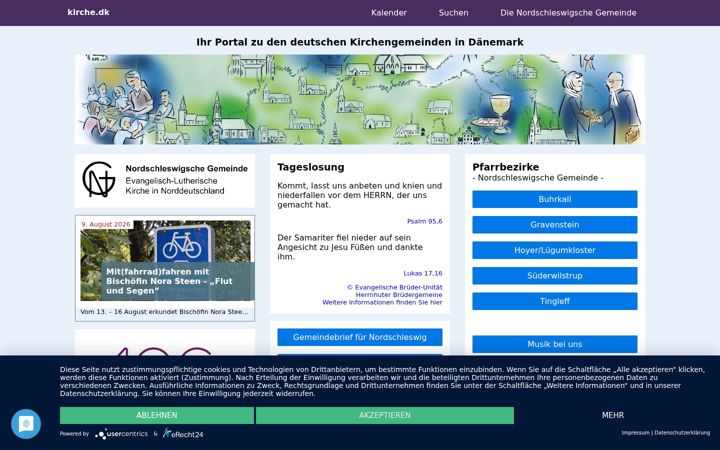Open the Lukas 17,16 reference
The height and width of the screenshot is (450, 720).
coord(422,273)
